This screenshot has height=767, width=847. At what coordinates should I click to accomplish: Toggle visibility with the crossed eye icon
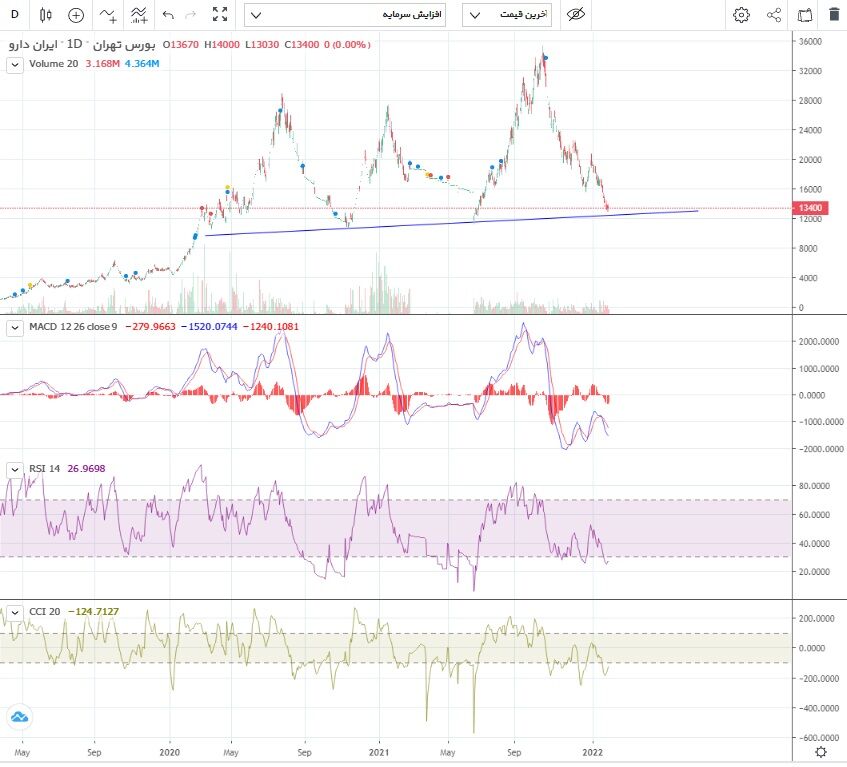(x=575, y=15)
